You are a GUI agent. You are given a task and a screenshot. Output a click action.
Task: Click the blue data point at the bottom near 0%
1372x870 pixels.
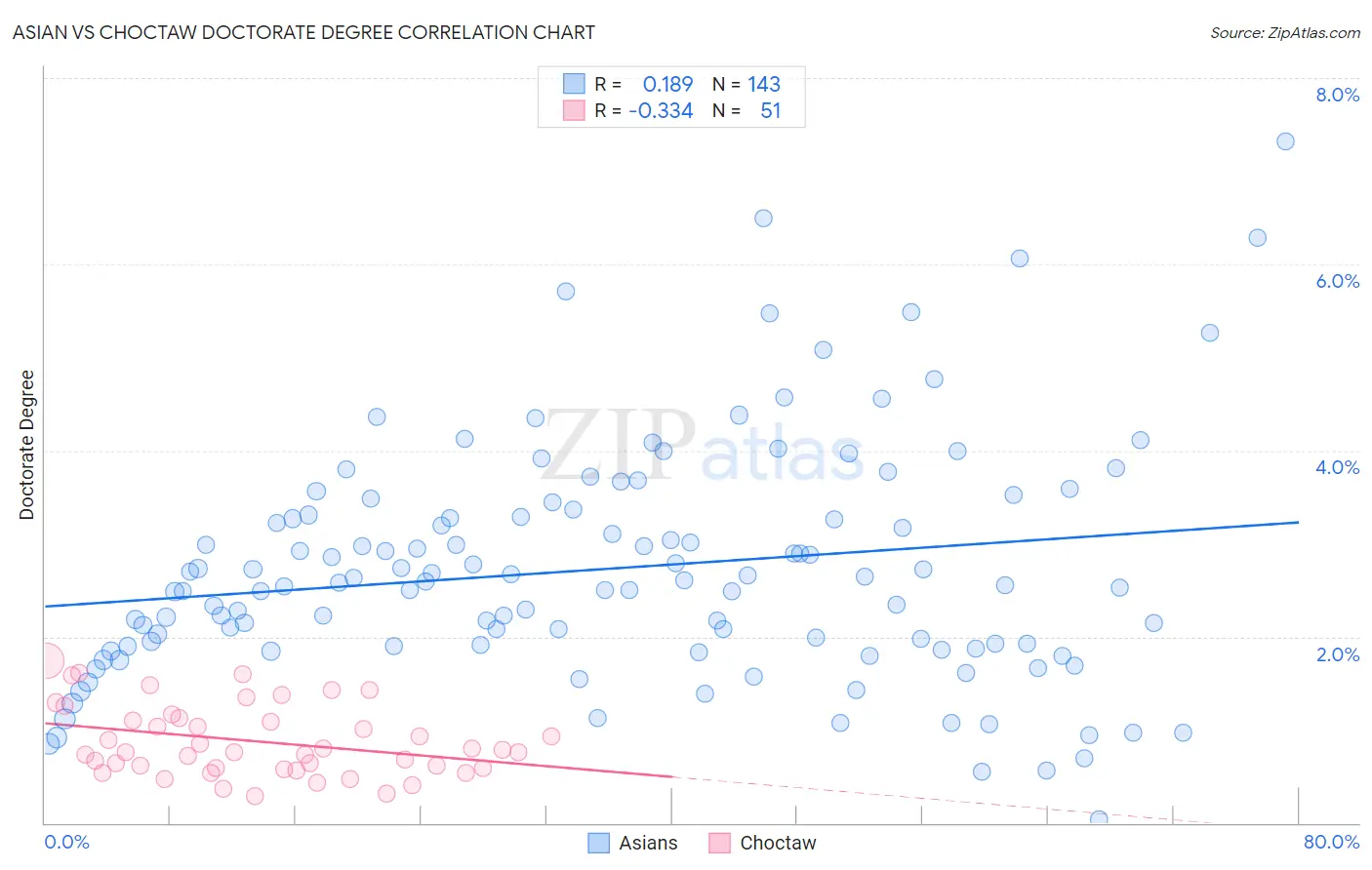point(1099,819)
